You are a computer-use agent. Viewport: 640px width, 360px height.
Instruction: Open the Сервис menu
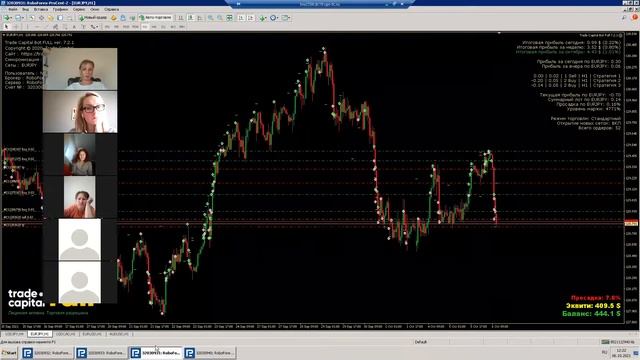click(x=79, y=9)
